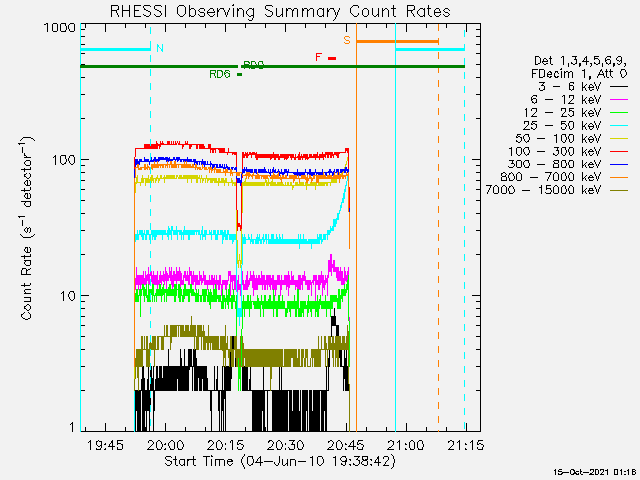Click the 'FDecim 1, Att 0' label

tap(579, 74)
